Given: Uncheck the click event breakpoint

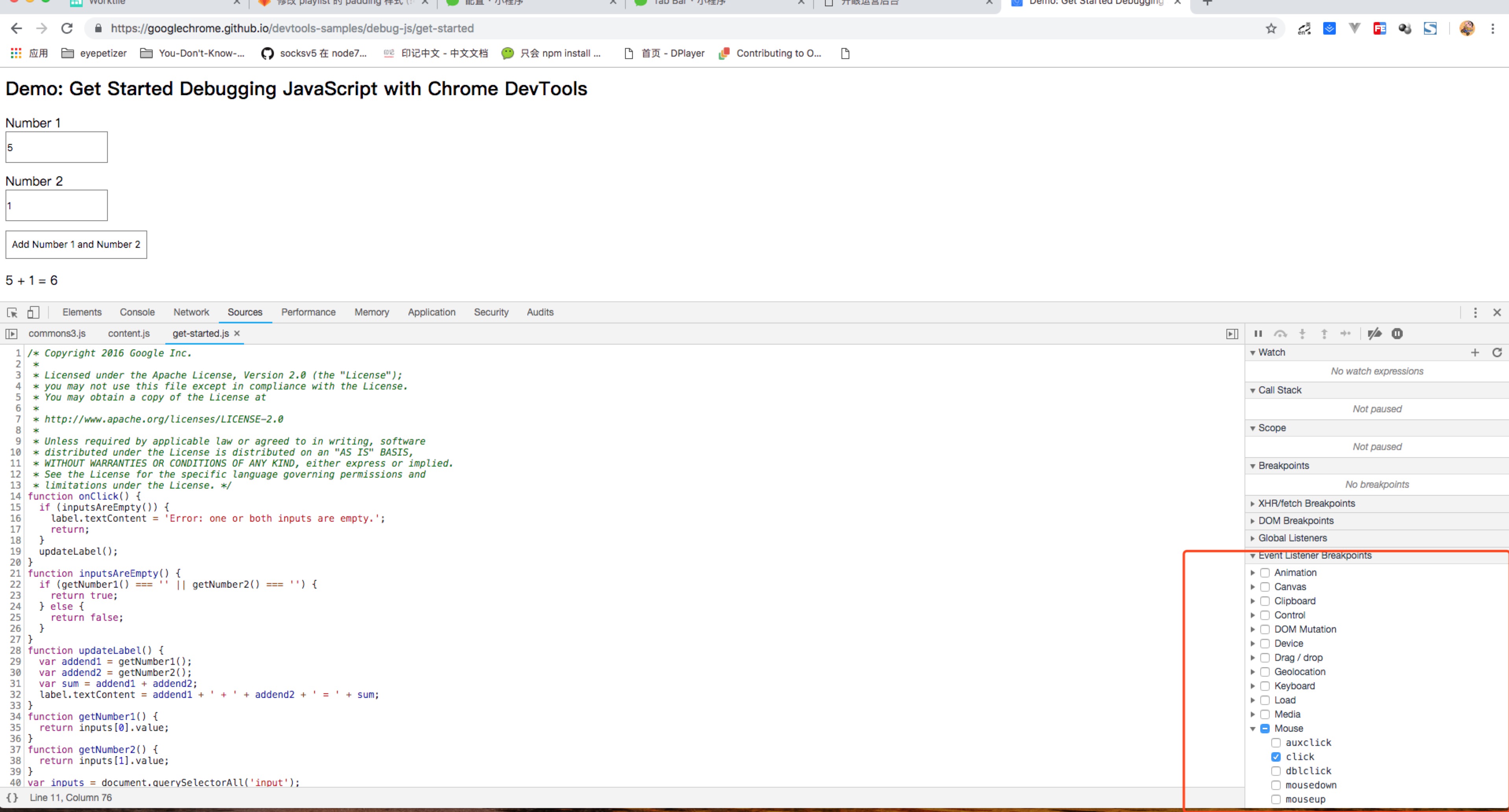Looking at the screenshot, I should point(1276,757).
